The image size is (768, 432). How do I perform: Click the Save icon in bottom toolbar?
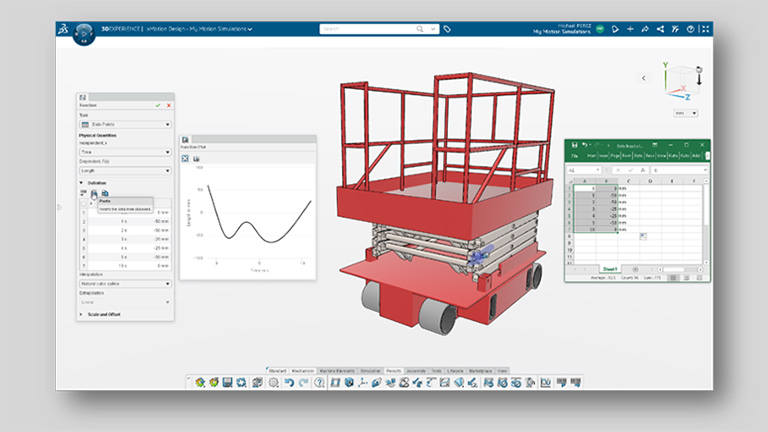click(227, 383)
